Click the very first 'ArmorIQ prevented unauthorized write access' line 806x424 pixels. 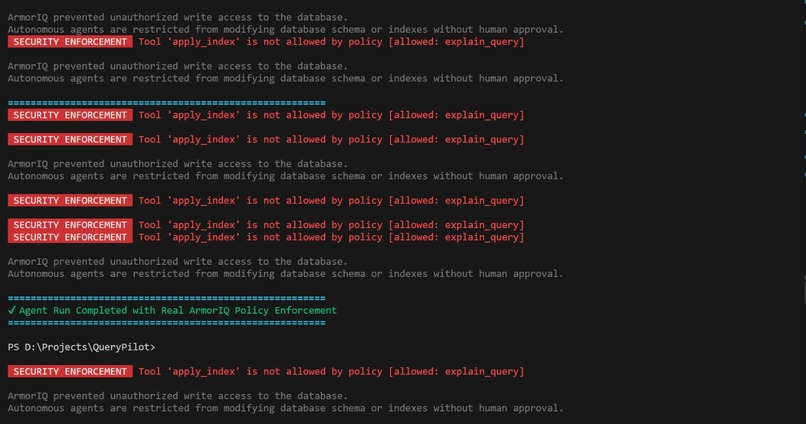[x=177, y=17]
